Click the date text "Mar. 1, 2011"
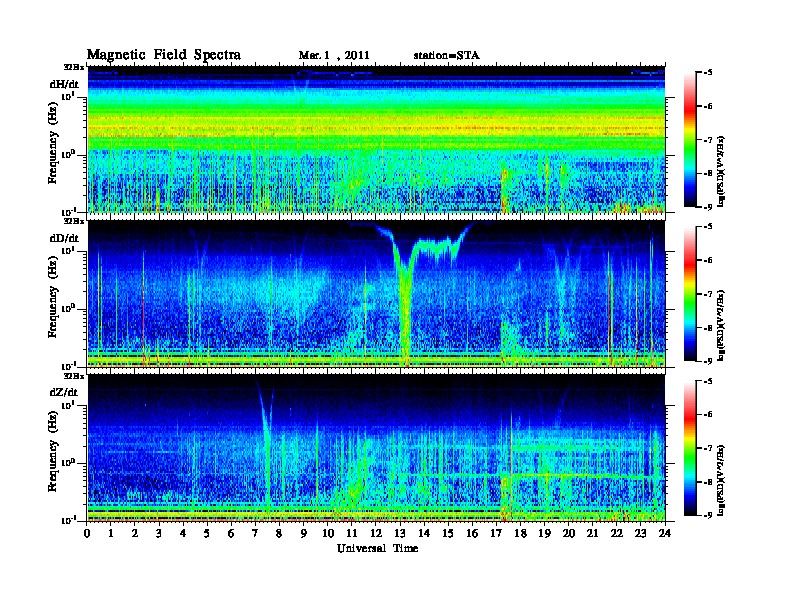Viewport: 792px width, 612px height. tap(334, 56)
